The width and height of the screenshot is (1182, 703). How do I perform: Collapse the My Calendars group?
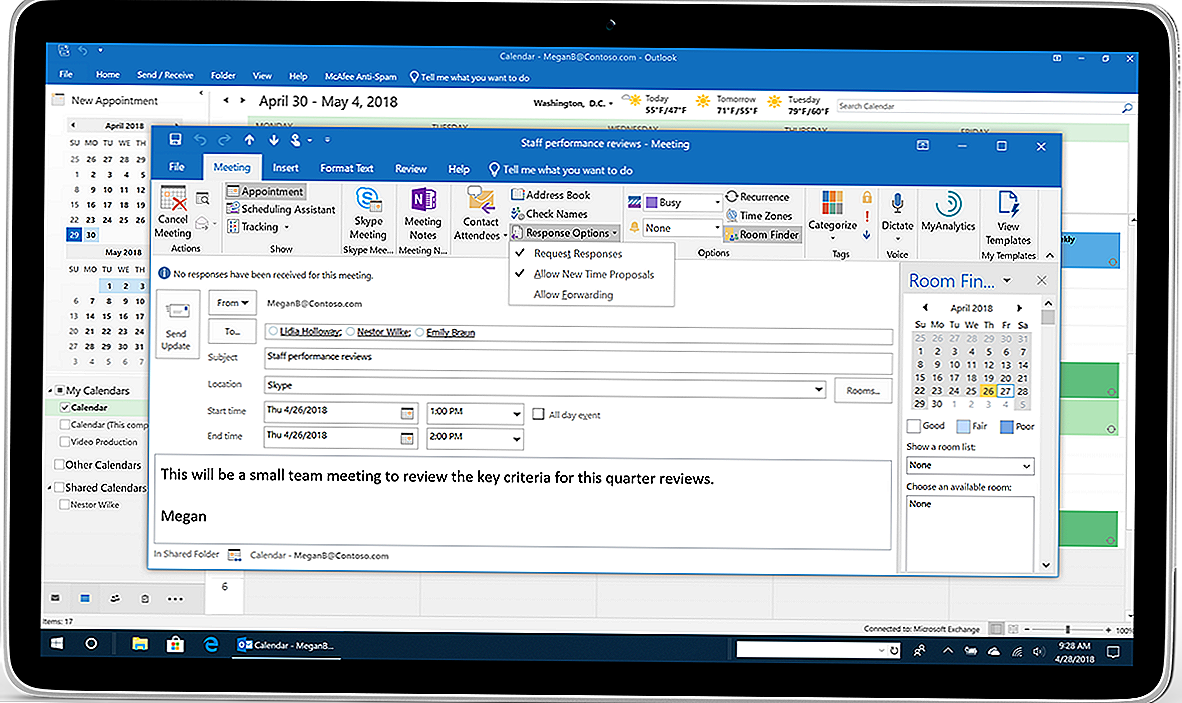[x=51, y=390]
